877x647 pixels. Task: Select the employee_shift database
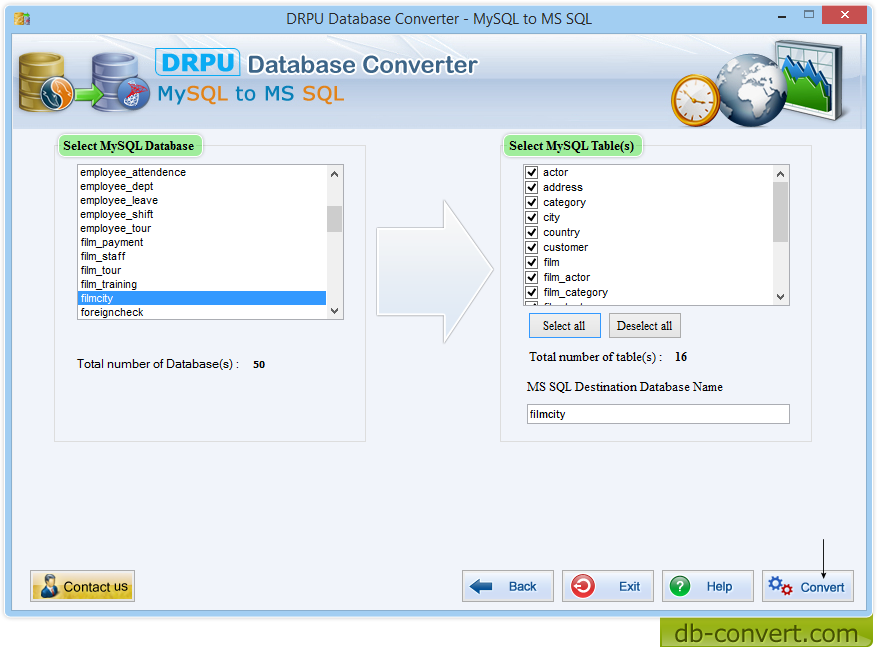tap(201, 214)
